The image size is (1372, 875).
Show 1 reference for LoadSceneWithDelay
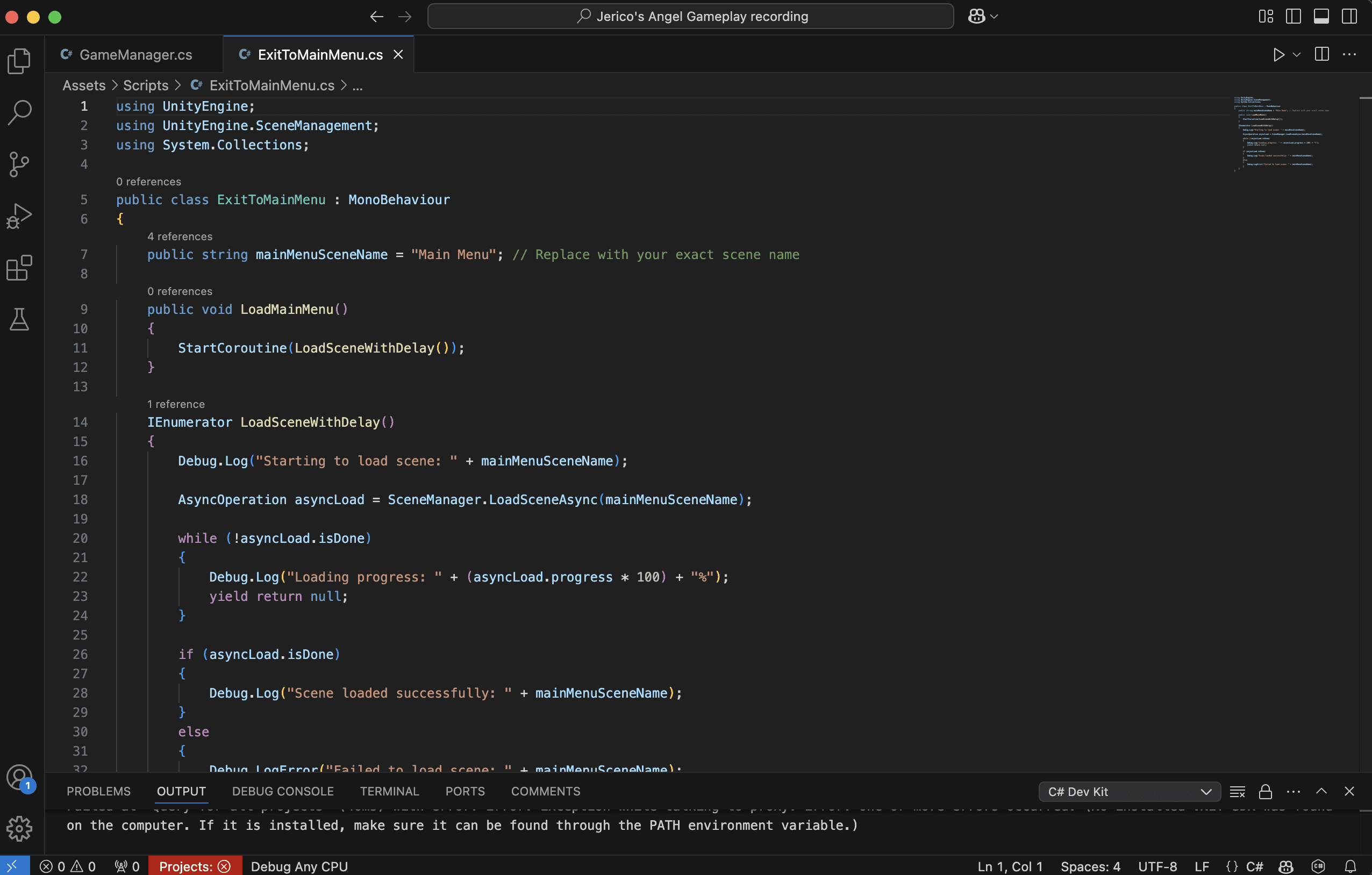[176, 404]
